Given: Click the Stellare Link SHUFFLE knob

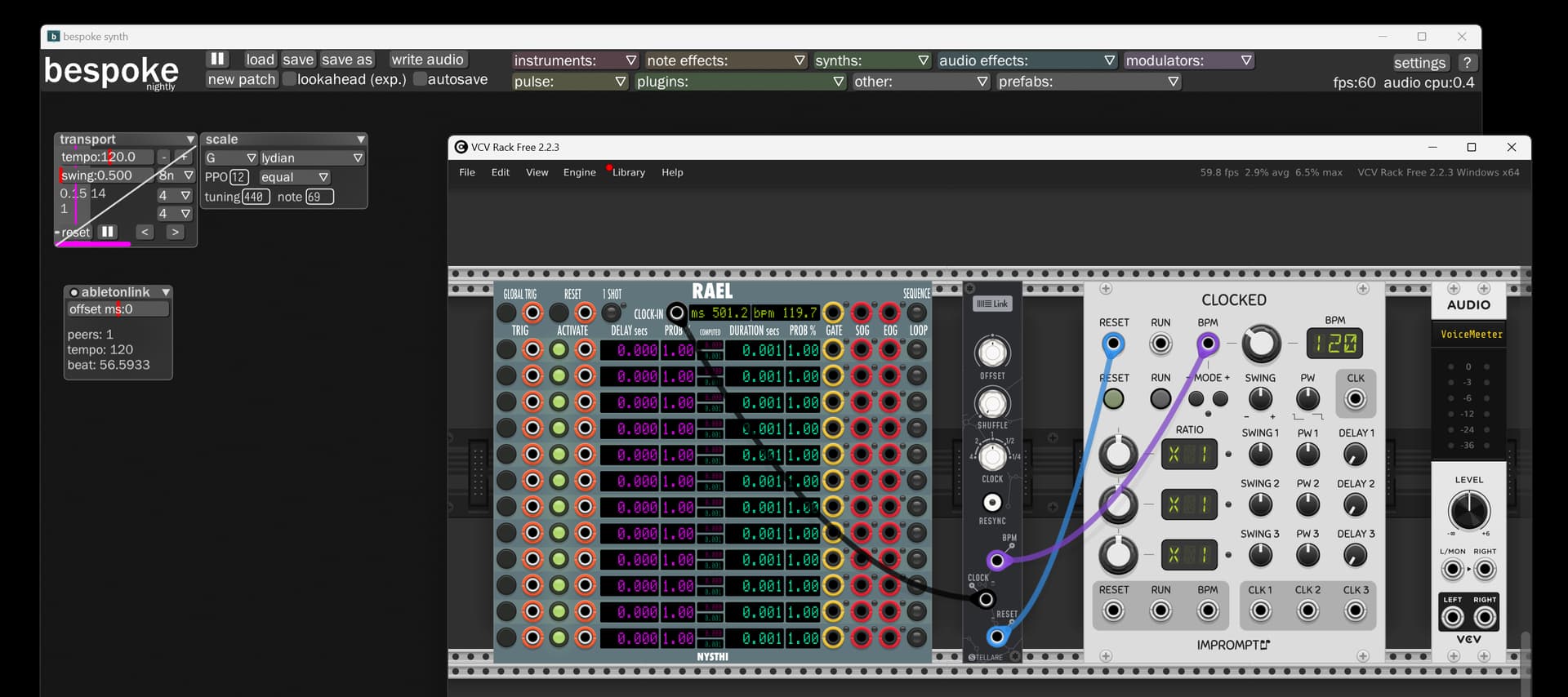Looking at the screenshot, I should tap(992, 403).
